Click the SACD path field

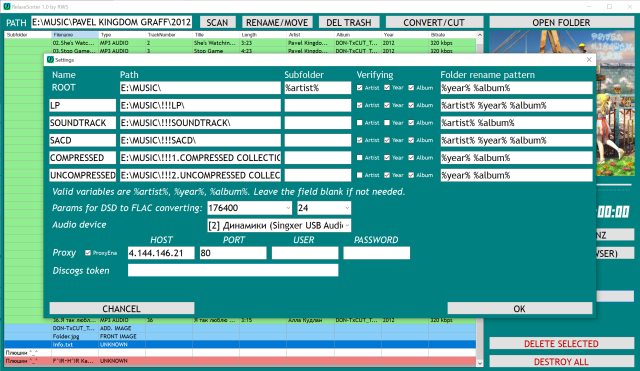click(x=200, y=140)
